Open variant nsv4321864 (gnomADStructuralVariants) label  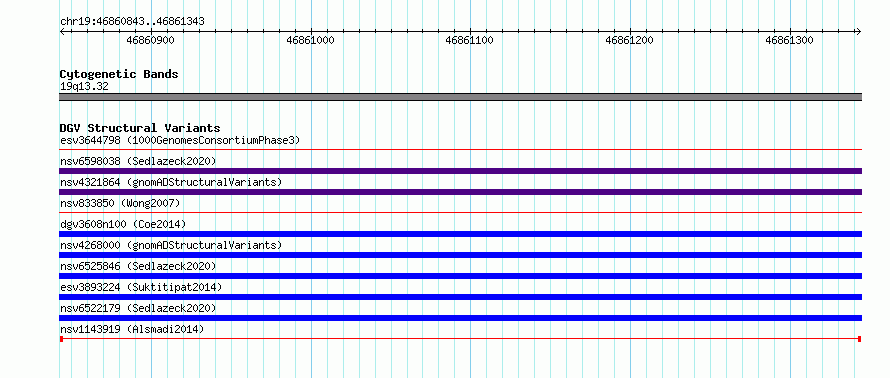pos(171,182)
